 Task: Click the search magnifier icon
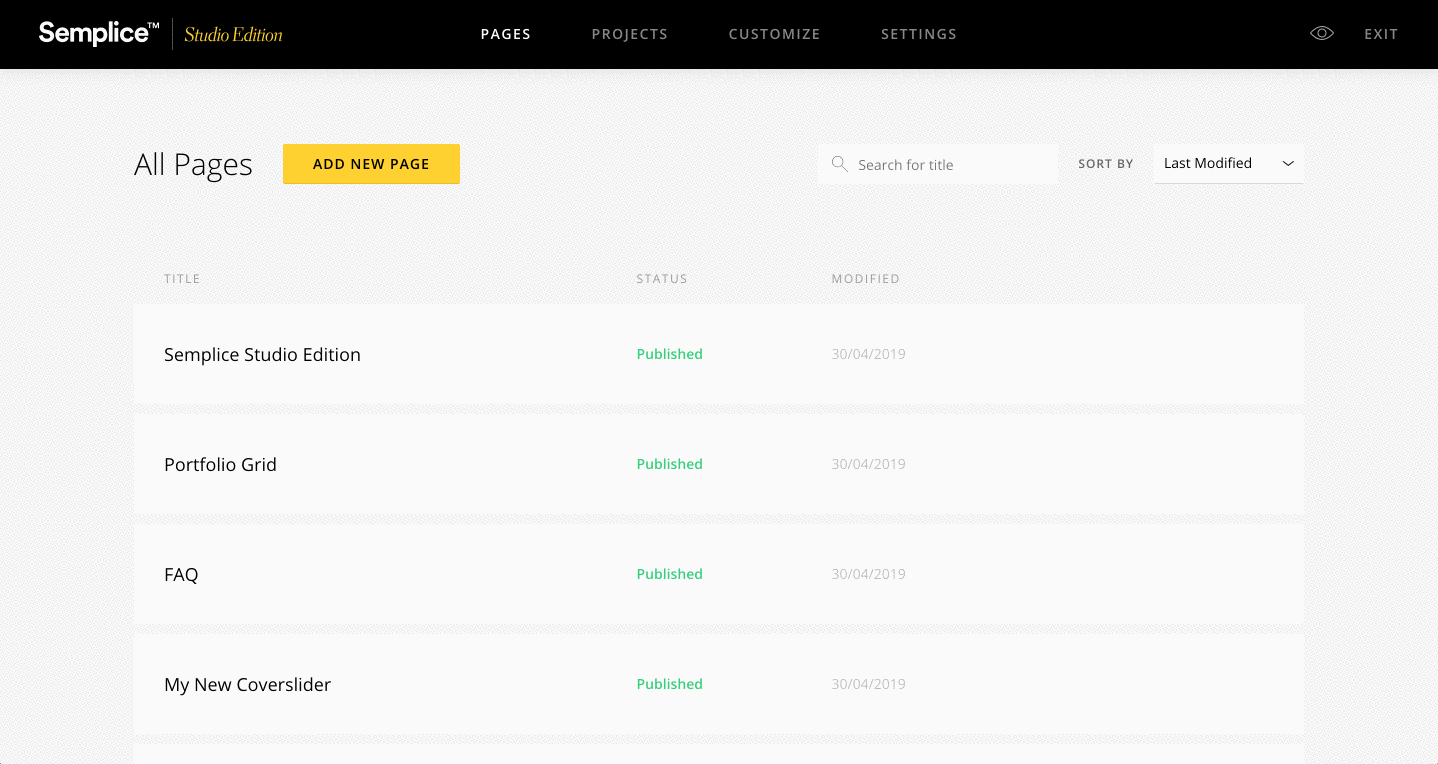click(x=840, y=163)
